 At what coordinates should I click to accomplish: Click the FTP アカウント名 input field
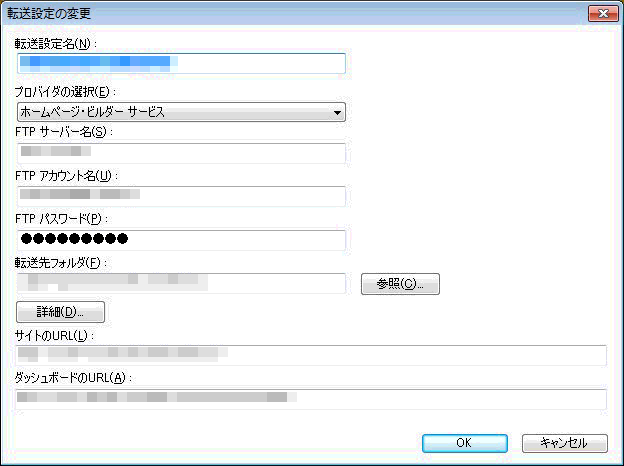coord(181,196)
